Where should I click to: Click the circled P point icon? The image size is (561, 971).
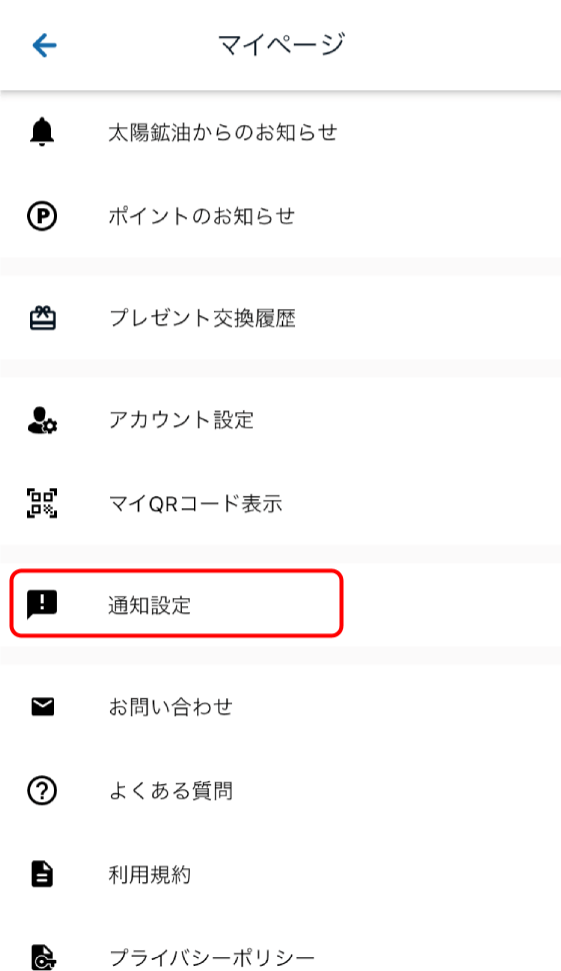click(42, 216)
